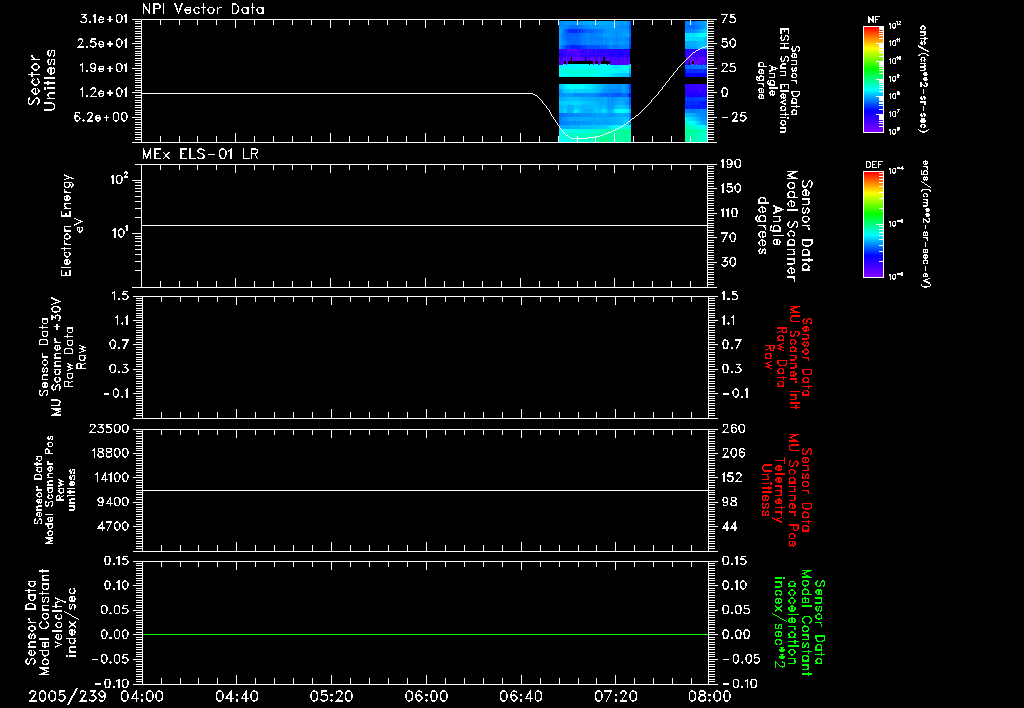Click the '1.9e+01' sector tick label
The height and width of the screenshot is (708, 1024).
click(x=104, y=68)
